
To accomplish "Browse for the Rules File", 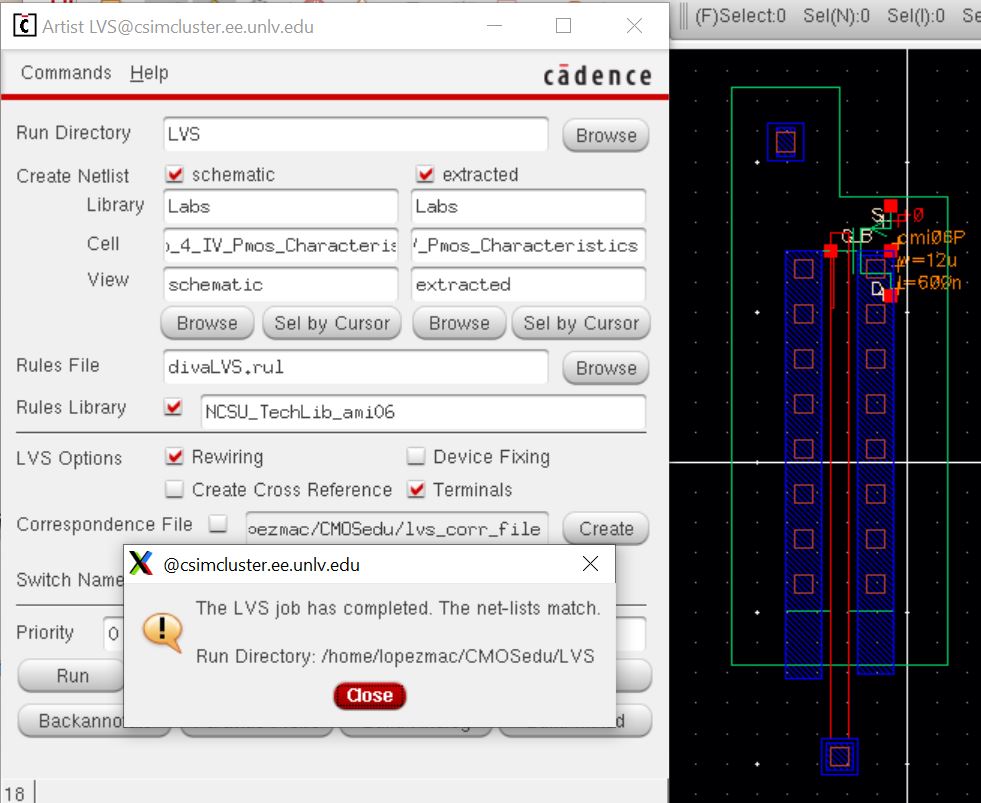I will point(605,368).
